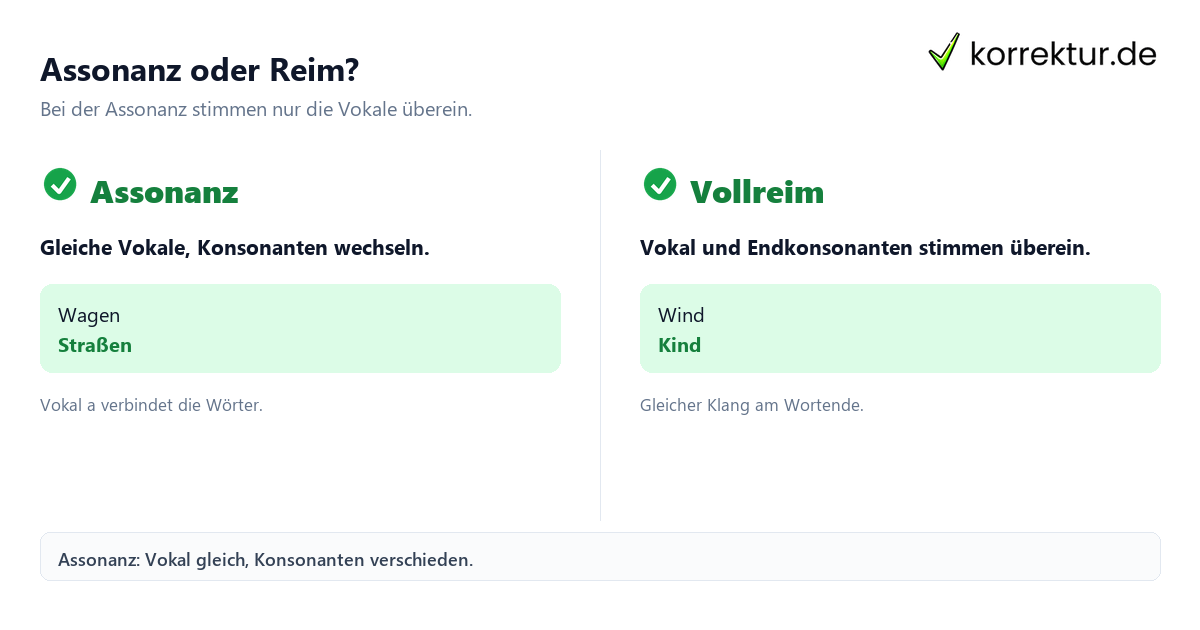Click the highlighted word Straßen
The height and width of the screenshot is (630, 1200).
pyautogui.click(x=95, y=345)
